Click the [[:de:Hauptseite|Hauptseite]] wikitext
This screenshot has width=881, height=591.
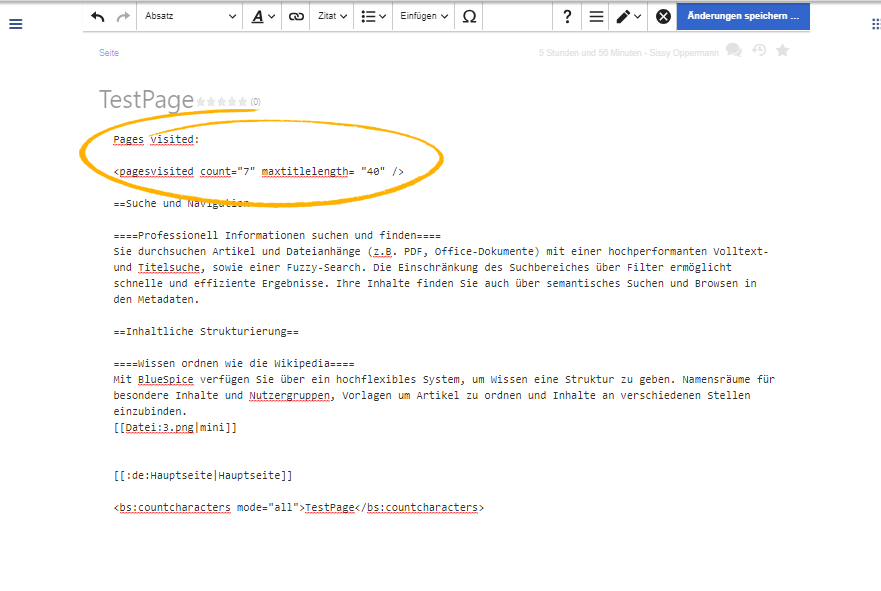pos(203,475)
